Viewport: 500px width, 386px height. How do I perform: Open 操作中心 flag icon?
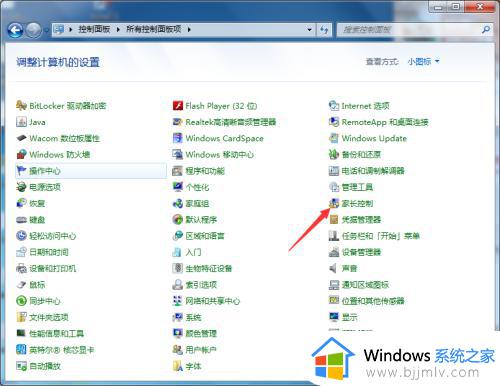[x=21, y=171]
